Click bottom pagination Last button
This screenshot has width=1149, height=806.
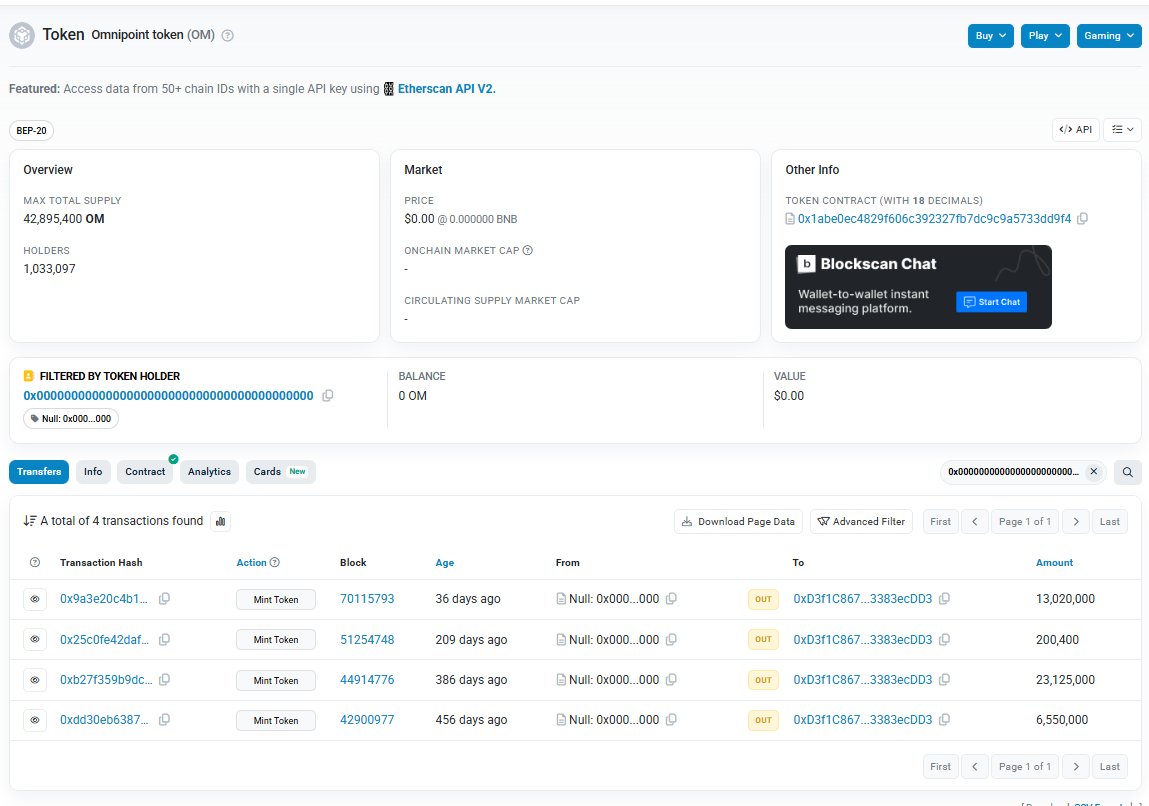tap(1109, 766)
